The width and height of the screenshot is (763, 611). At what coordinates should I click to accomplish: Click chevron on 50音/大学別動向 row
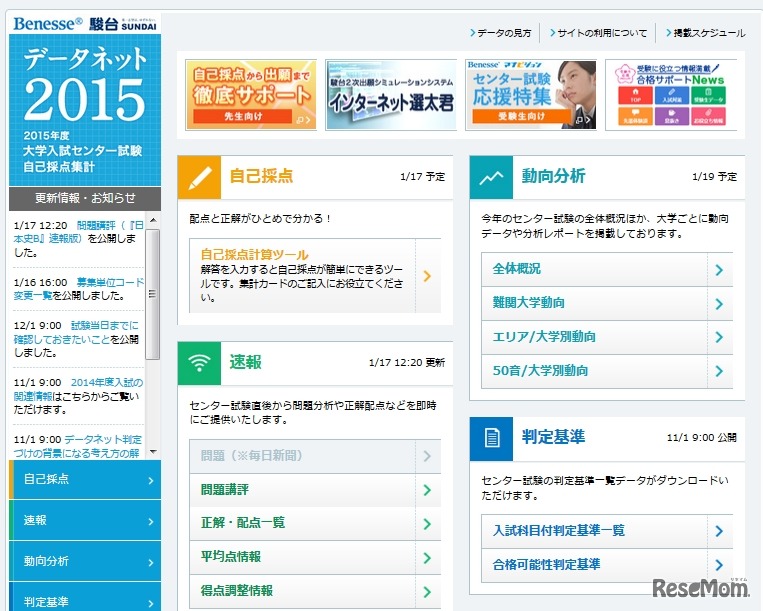pos(719,371)
